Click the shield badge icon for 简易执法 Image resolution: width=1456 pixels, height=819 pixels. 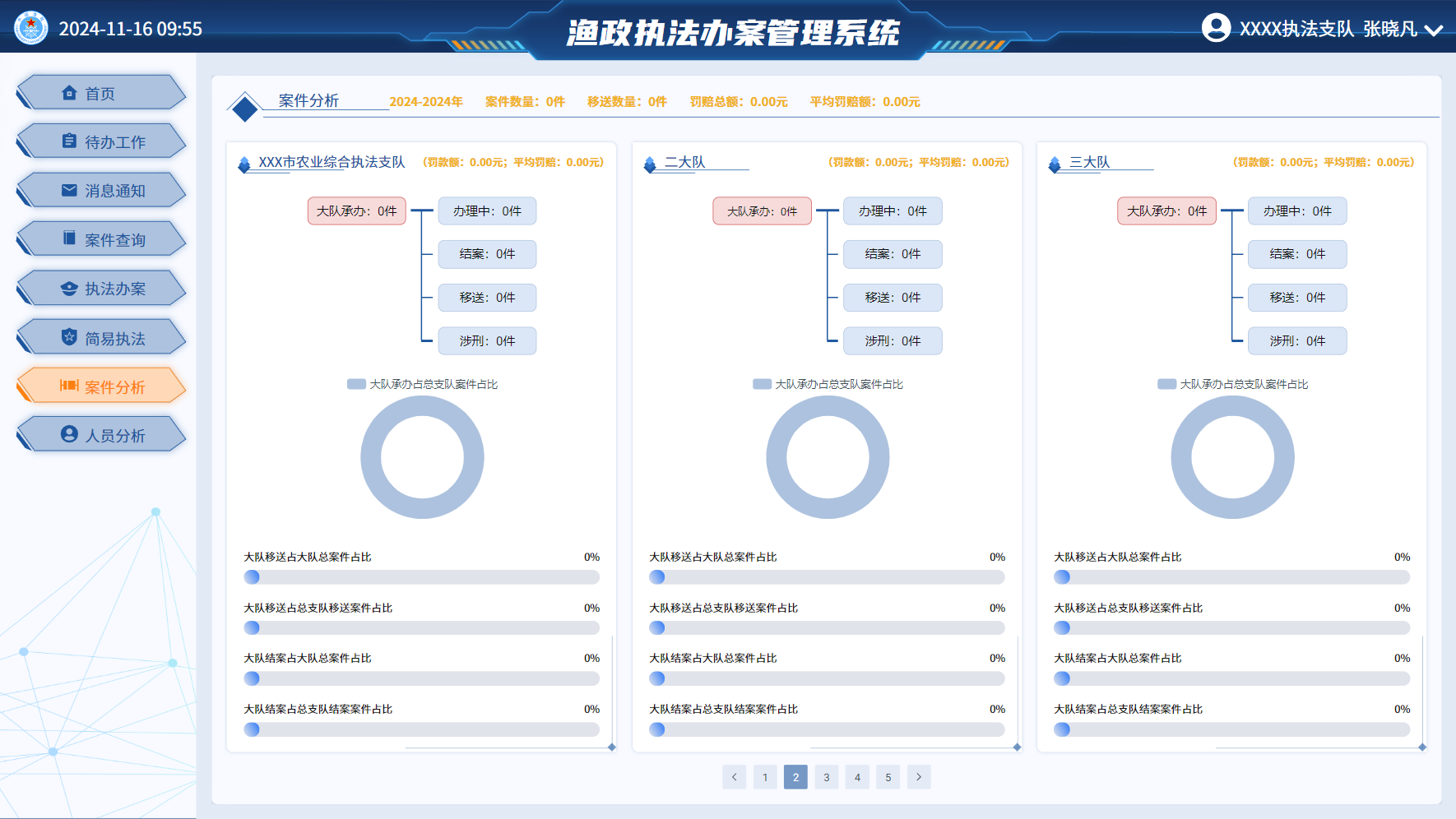pyautogui.click(x=70, y=337)
